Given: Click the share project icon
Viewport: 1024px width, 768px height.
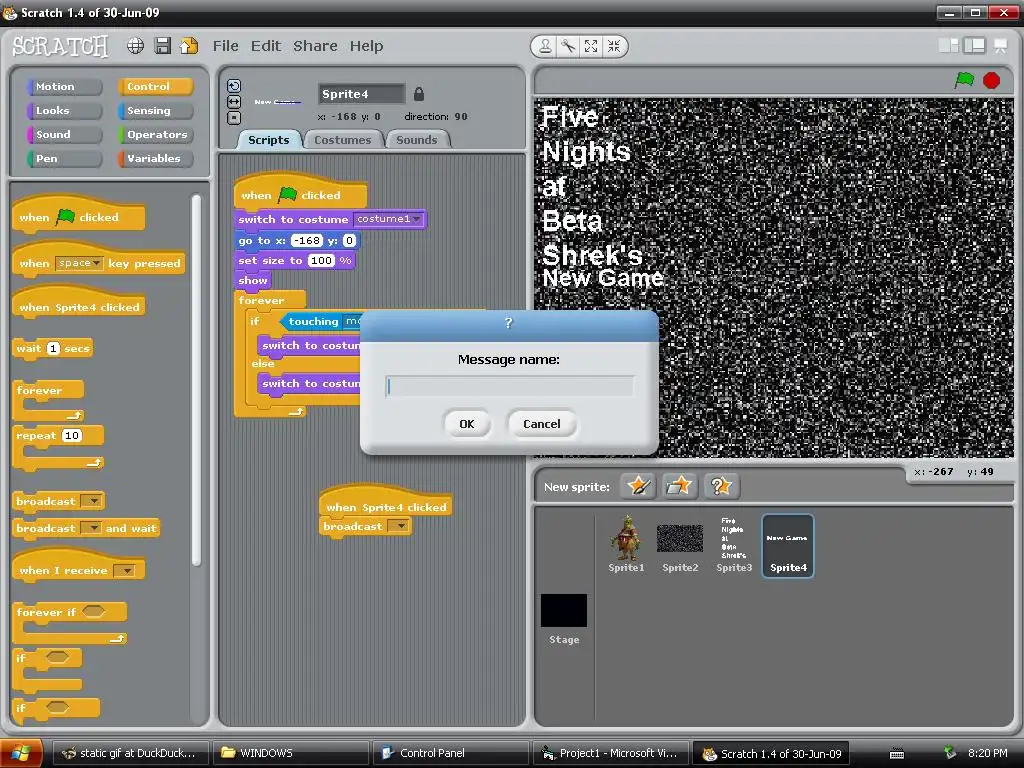Looking at the screenshot, I should tap(189, 46).
